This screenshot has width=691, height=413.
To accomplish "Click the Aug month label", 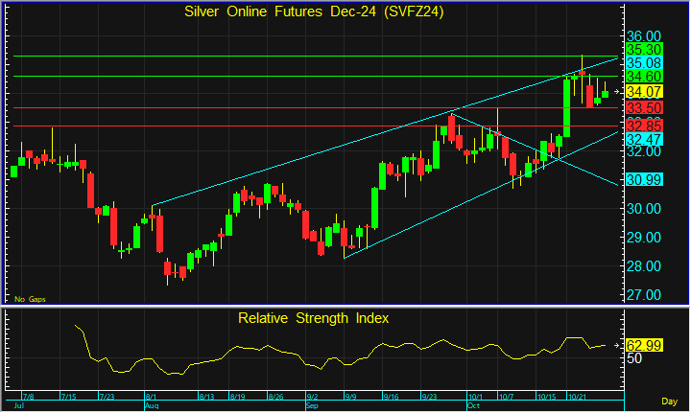I will point(152,406).
